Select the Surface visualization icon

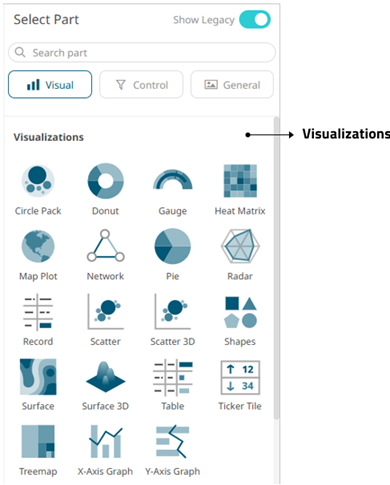point(38,377)
